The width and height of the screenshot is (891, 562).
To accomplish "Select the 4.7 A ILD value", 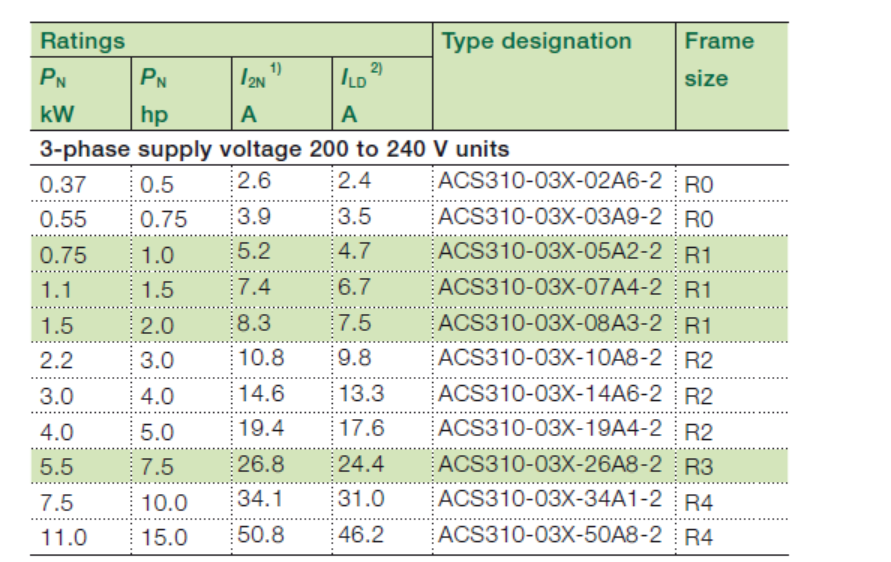I will tap(355, 251).
